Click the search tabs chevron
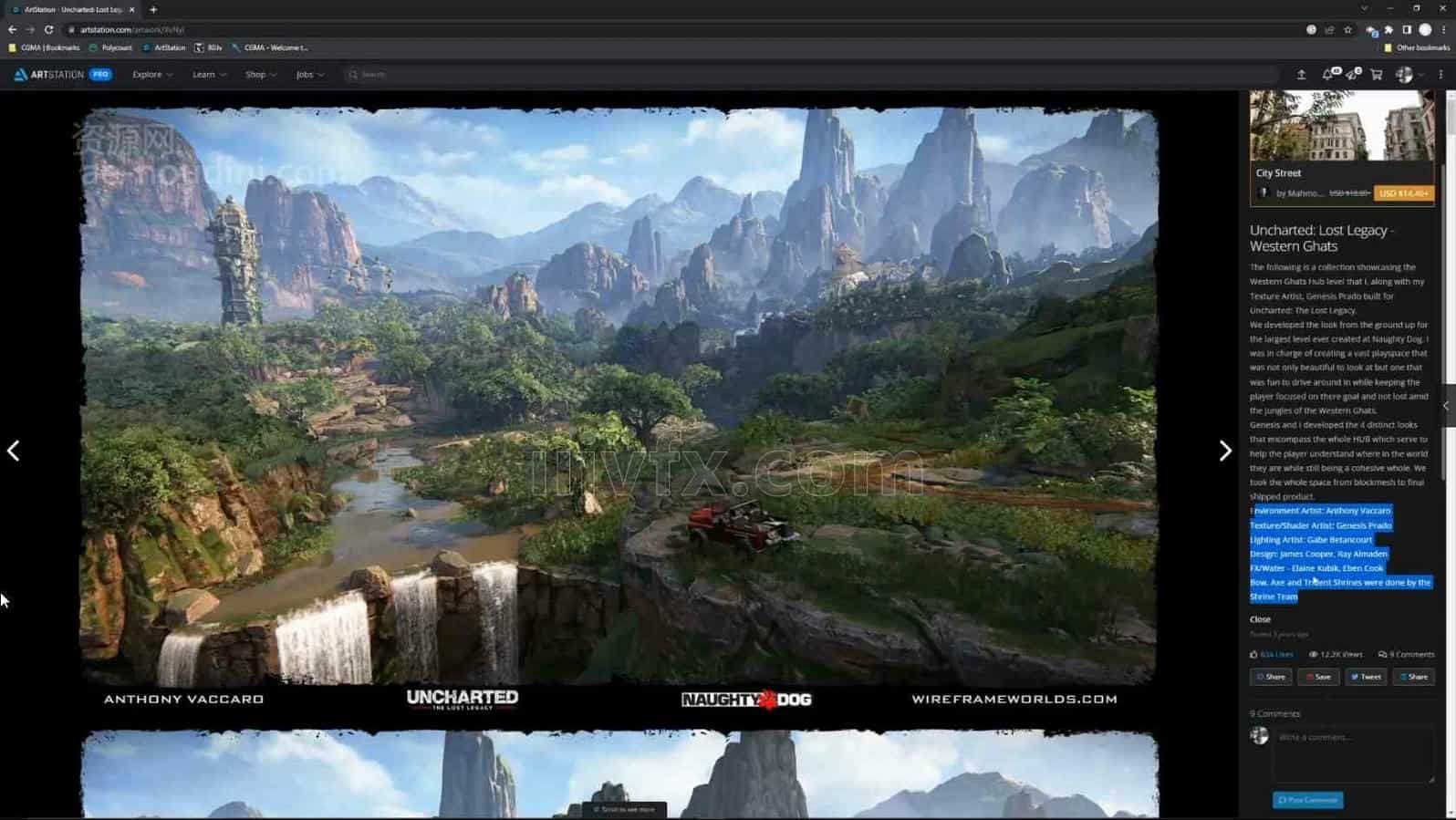 coord(1364,8)
